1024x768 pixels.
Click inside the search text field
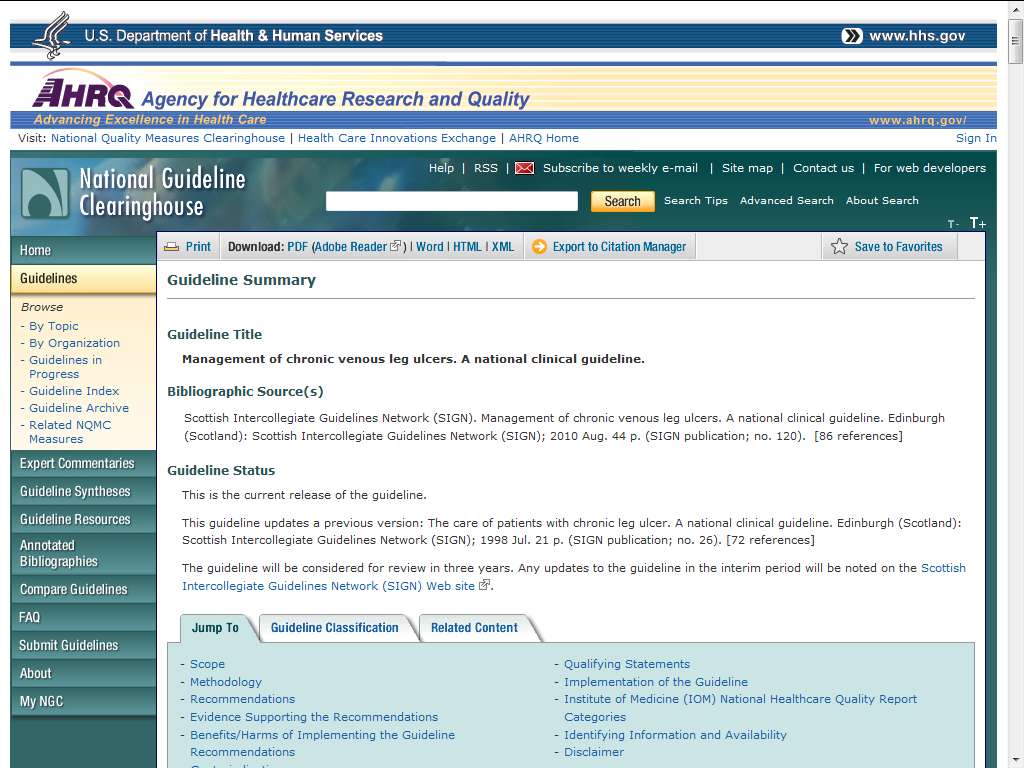[x=452, y=201]
